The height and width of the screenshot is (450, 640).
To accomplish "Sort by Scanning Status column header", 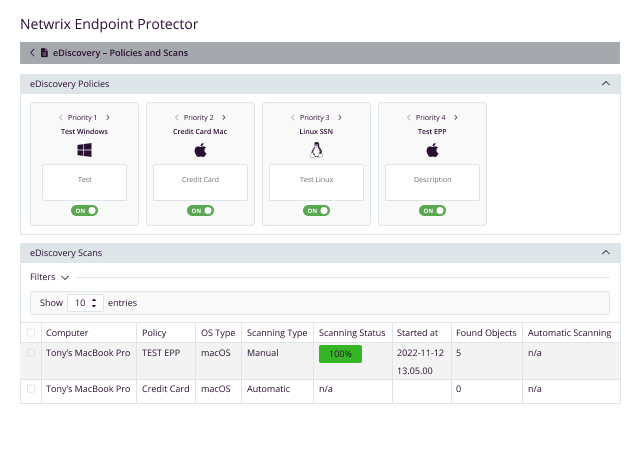I will (352, 333).
